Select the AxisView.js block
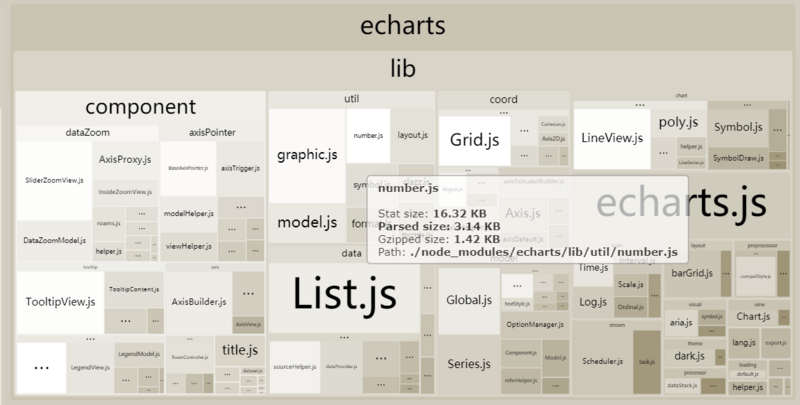 coord(248,324)
